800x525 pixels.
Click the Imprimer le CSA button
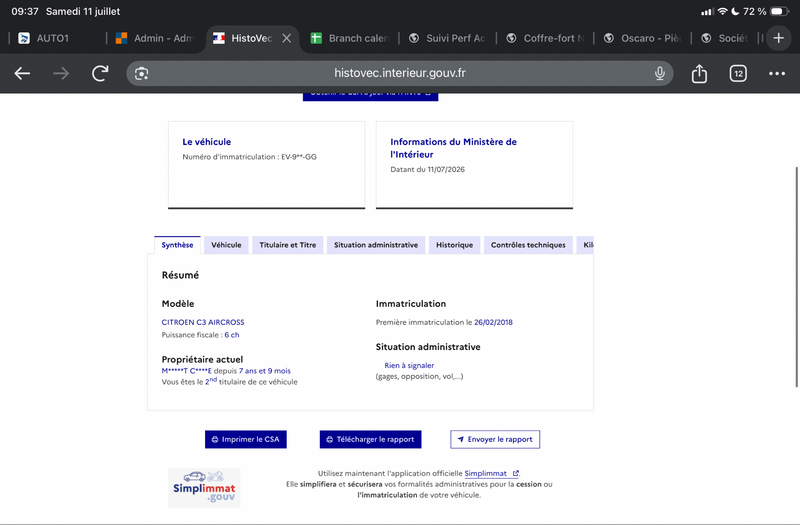(x=245, y=439)
